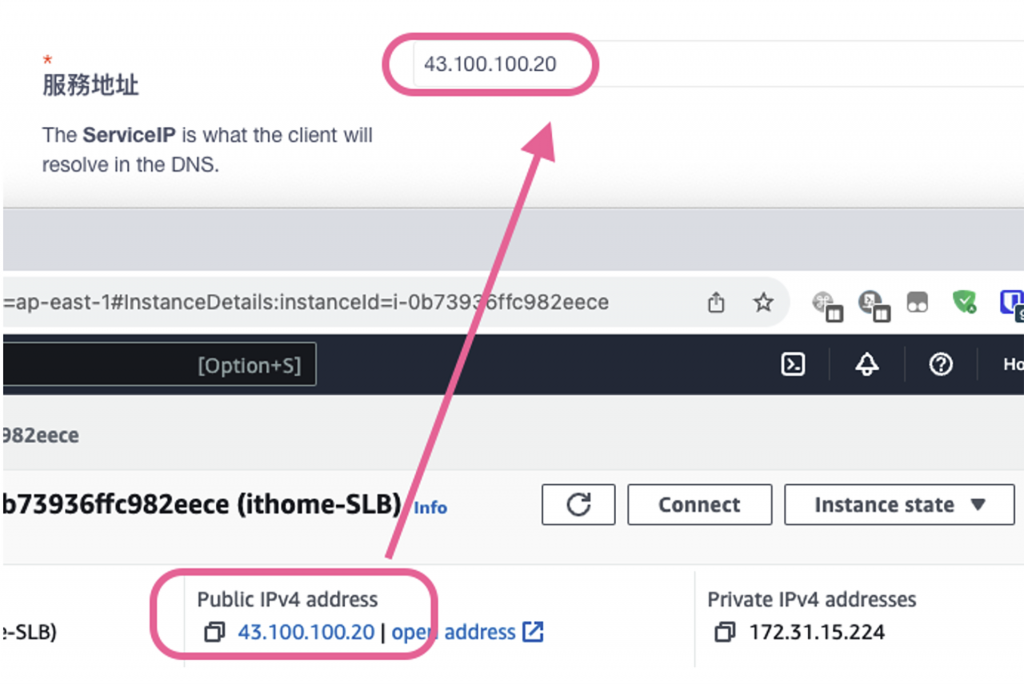Refresh the instance details
This screenshot has width=1024, height=684.
point(578,505)
